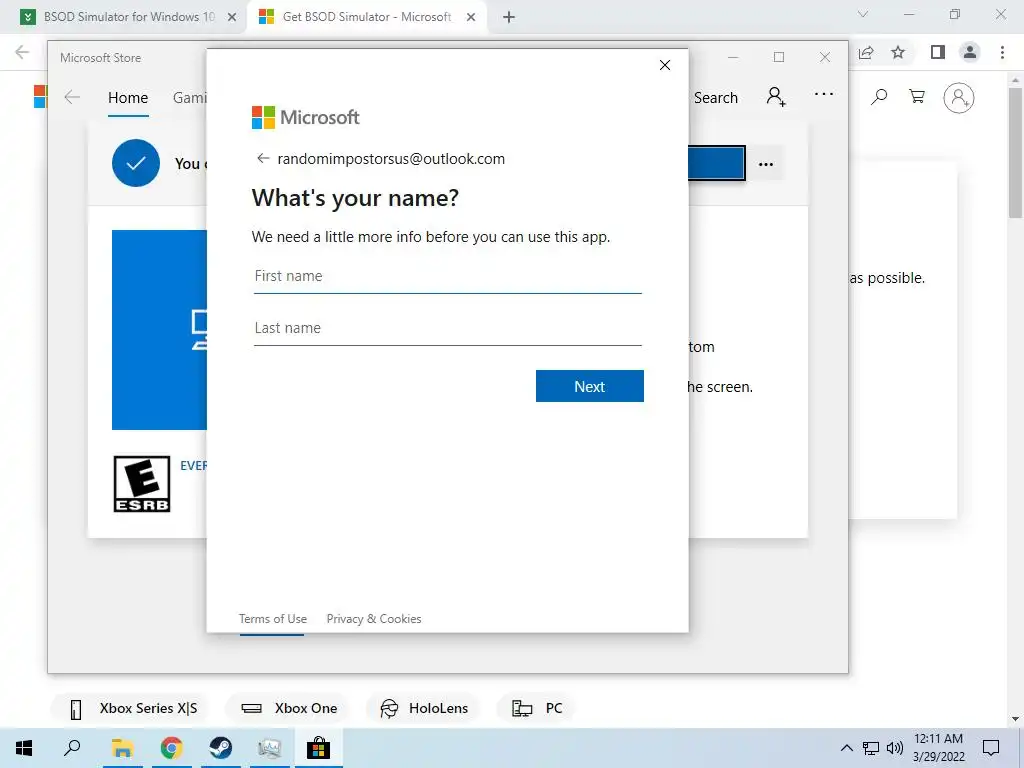Click the webpage vertical scrollbar thumb
This screenshot has height=768, width=1024.
tap(1015, 152)
